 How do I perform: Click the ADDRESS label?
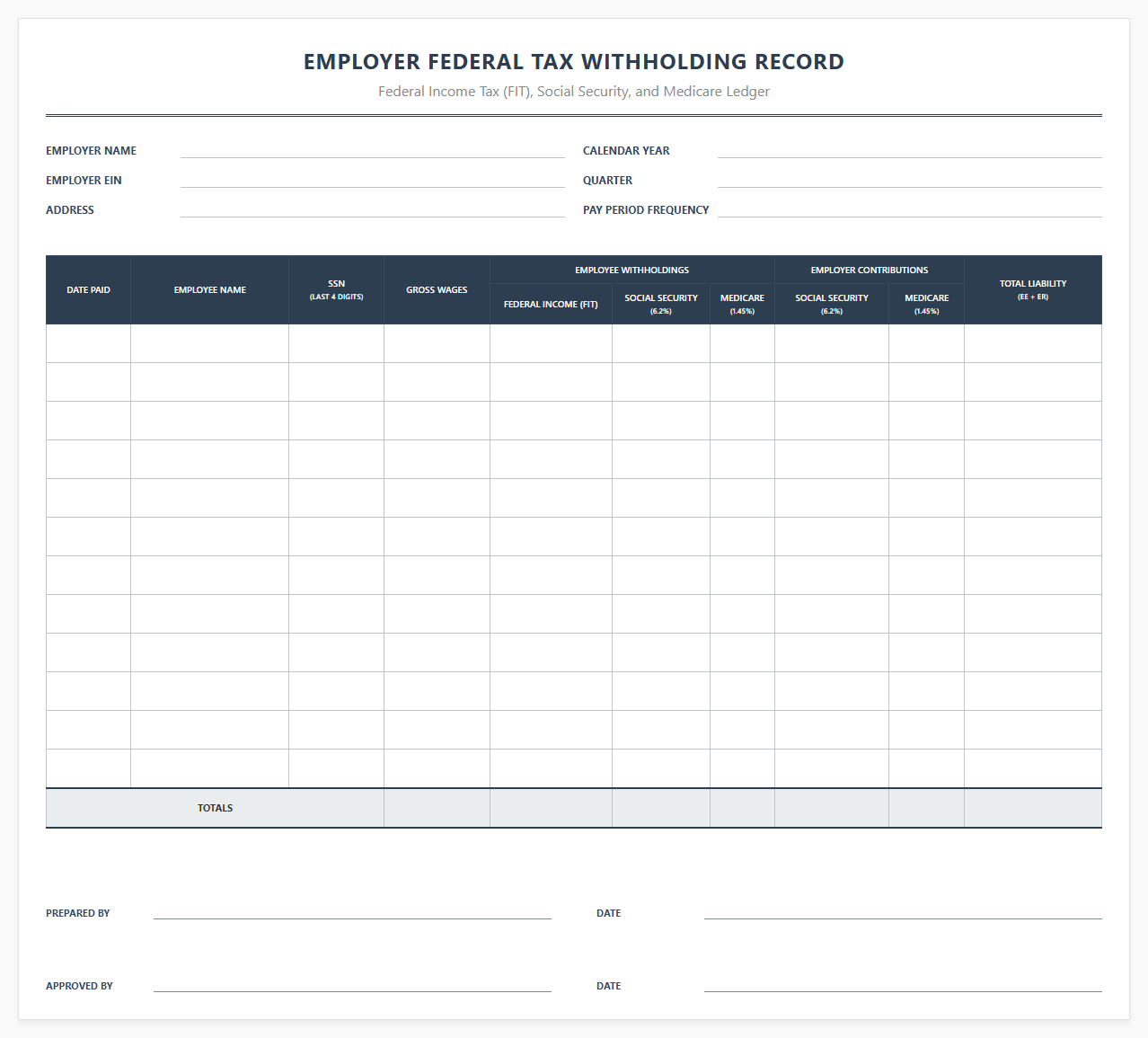(x=70, y=209)
